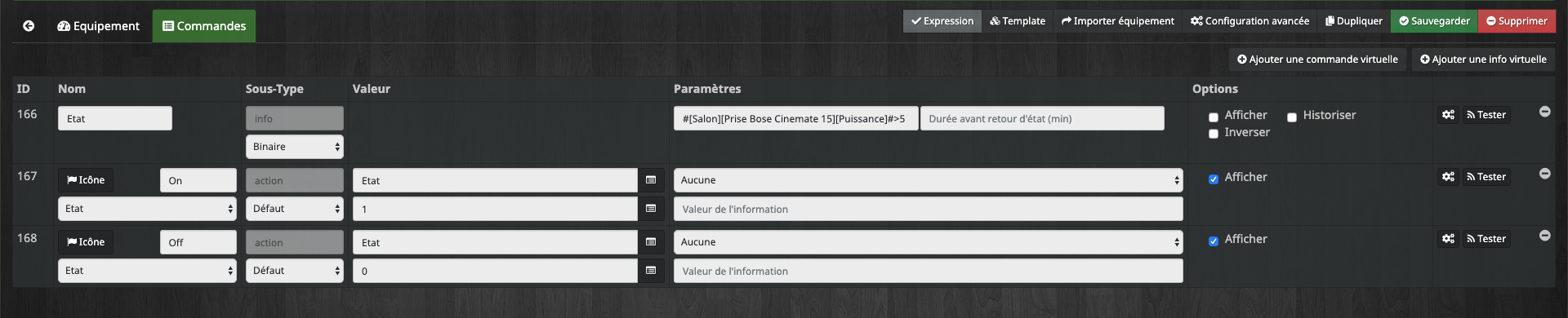The height and width of the screenshot is (318, 1568).
Task: Toggle the Afficher checkbox for row 168
Action: (1214, 241)
